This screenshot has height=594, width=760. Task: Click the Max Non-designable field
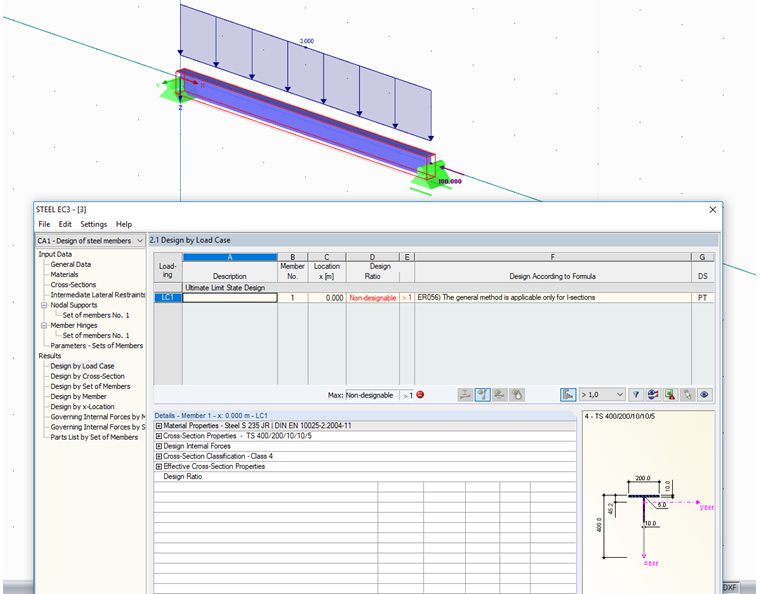pyautogui.click(x=372, y=395)
